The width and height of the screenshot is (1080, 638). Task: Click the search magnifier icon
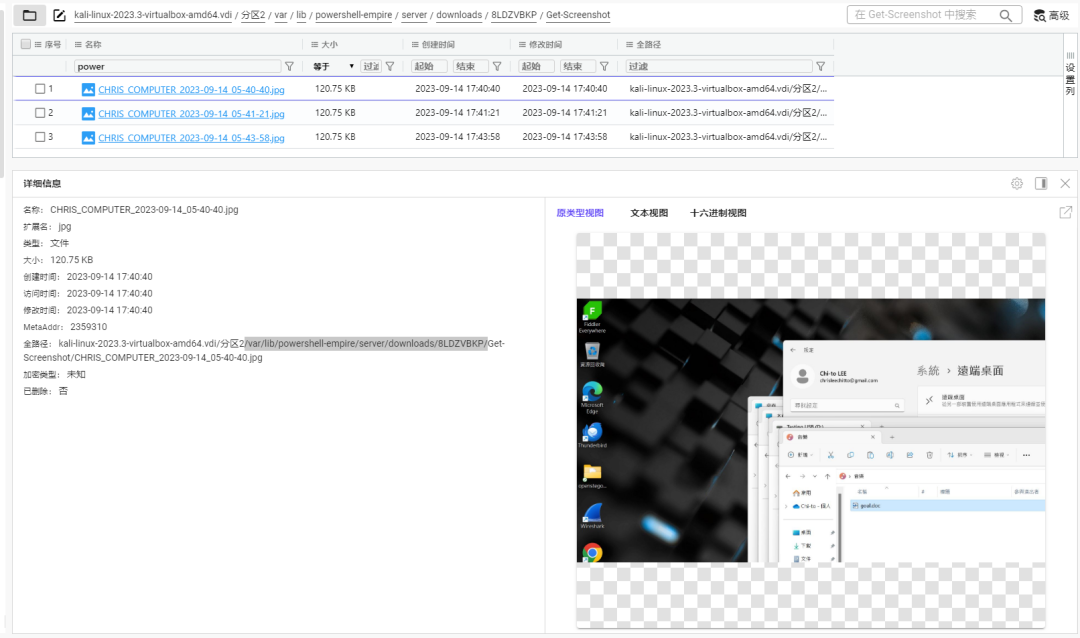[x=1006, y=15]
